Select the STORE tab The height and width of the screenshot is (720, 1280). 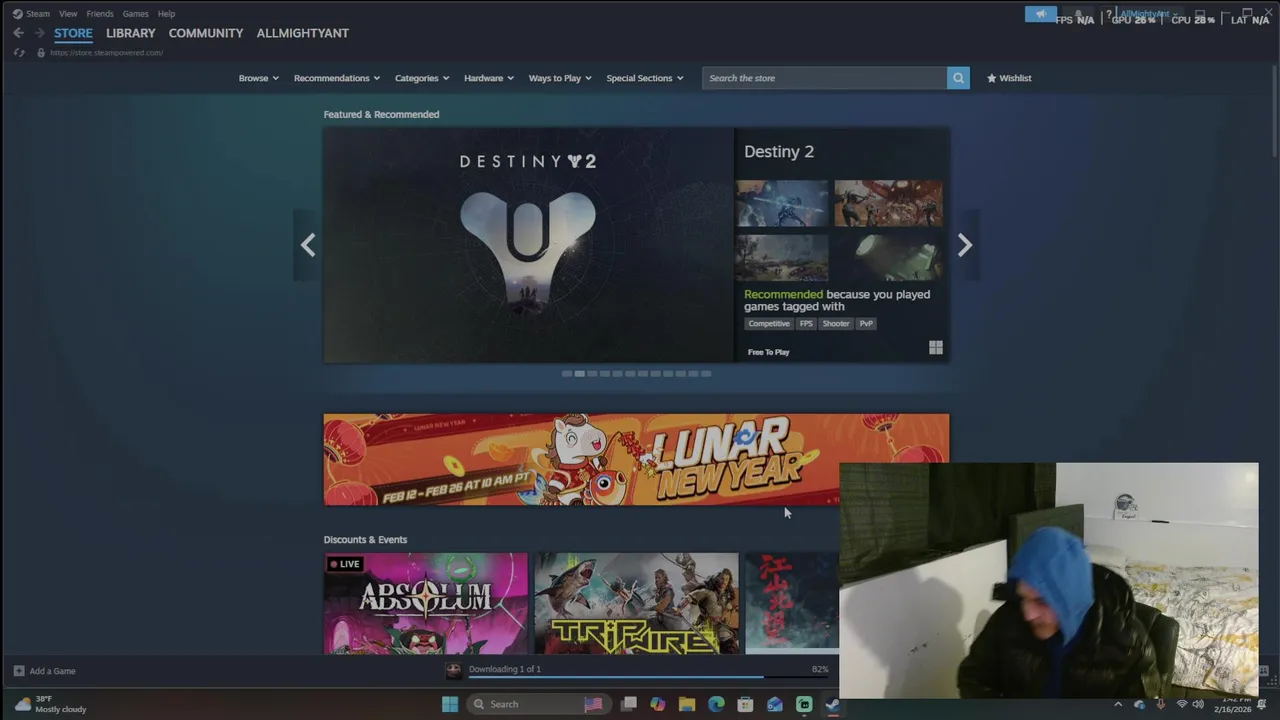[73, 33]
